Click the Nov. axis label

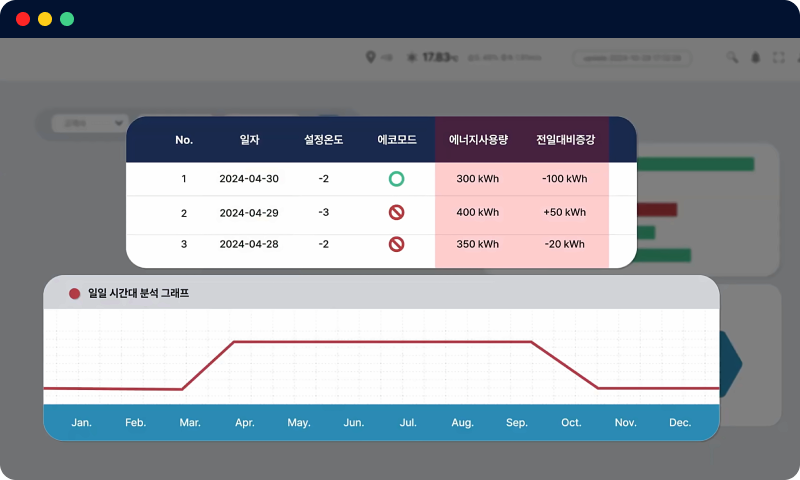[626, 423]
